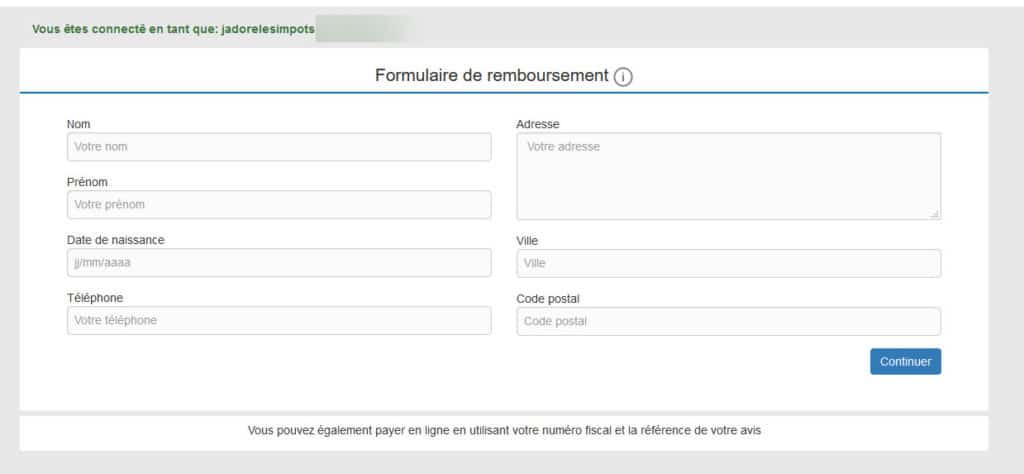Click the connected username jadorelesimpots
The width and height of the screenshot is (1024, 474).
click(x=268, y=30)
